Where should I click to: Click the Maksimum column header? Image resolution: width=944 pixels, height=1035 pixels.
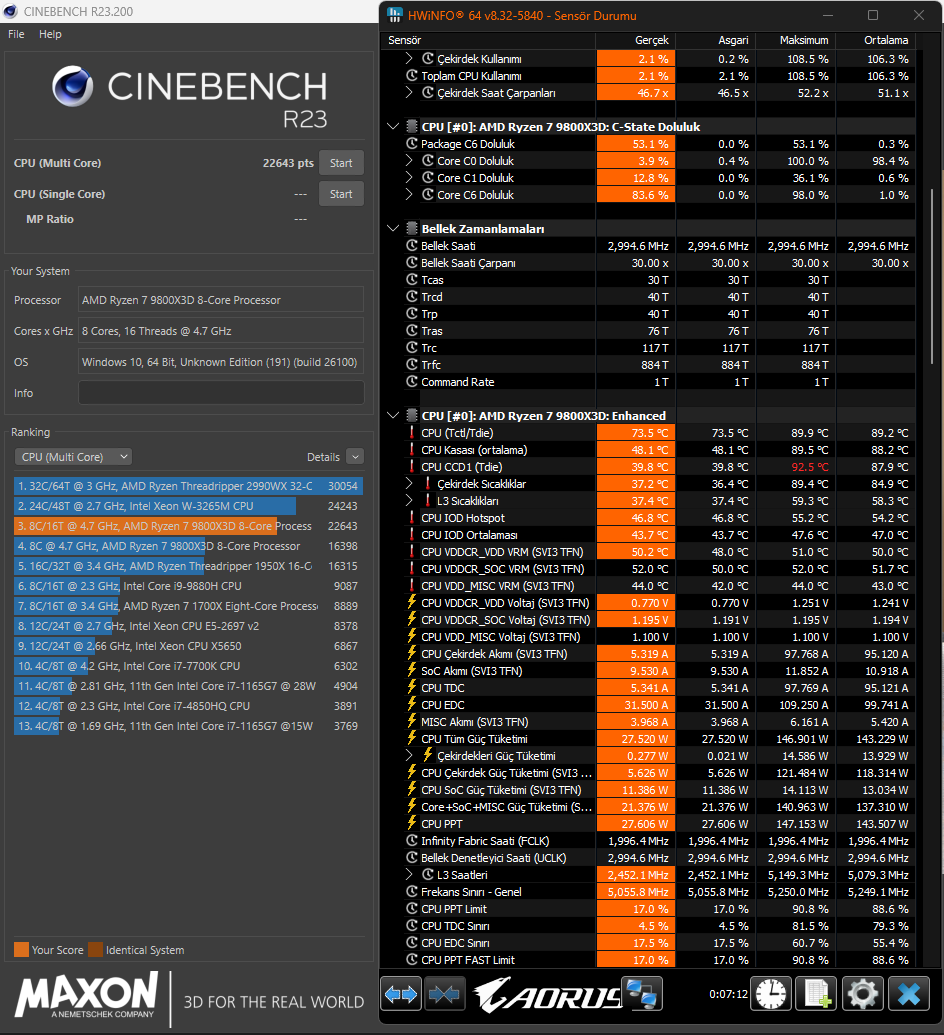click(795, 40)
